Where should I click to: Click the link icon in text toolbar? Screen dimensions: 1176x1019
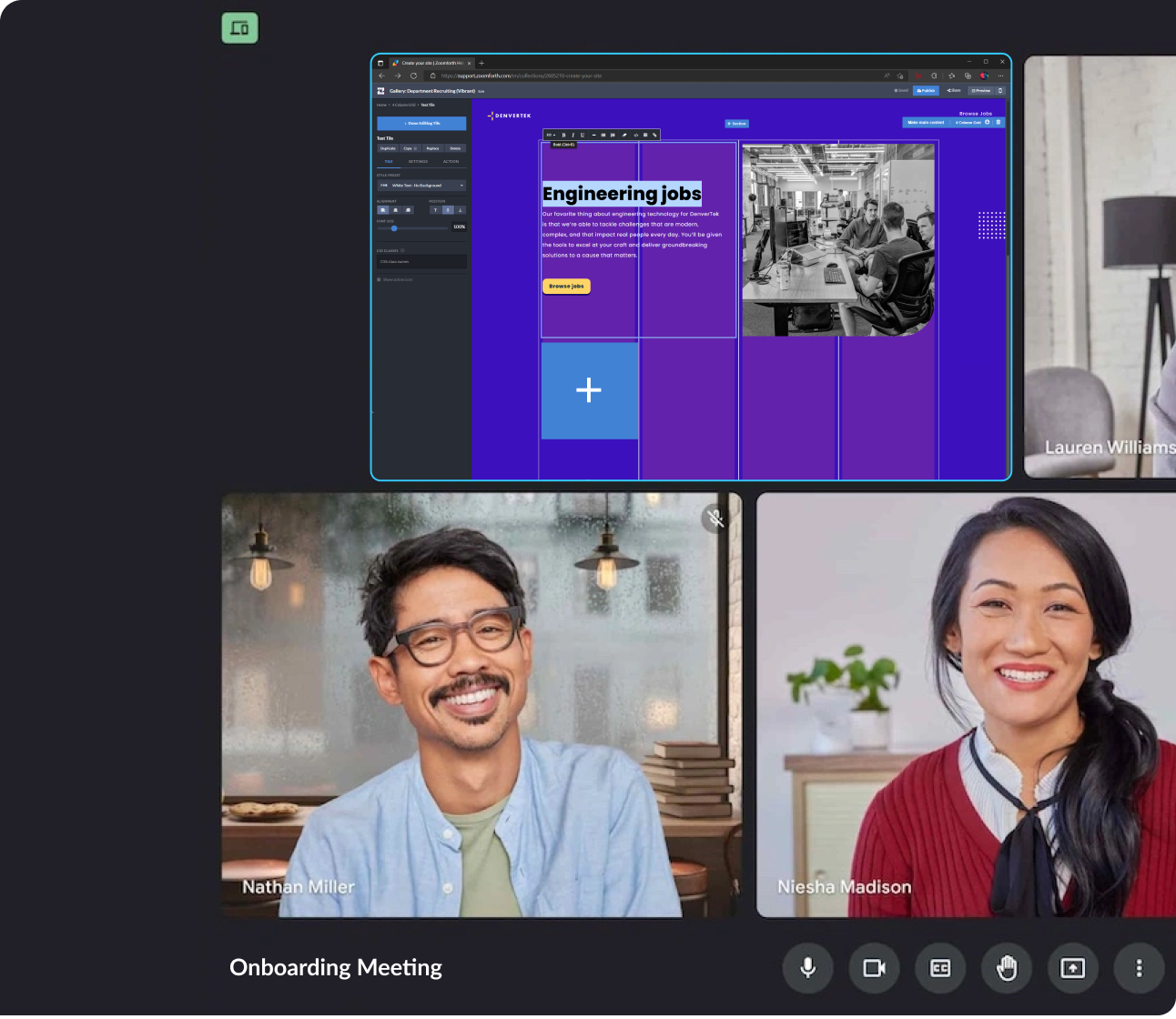654,135
